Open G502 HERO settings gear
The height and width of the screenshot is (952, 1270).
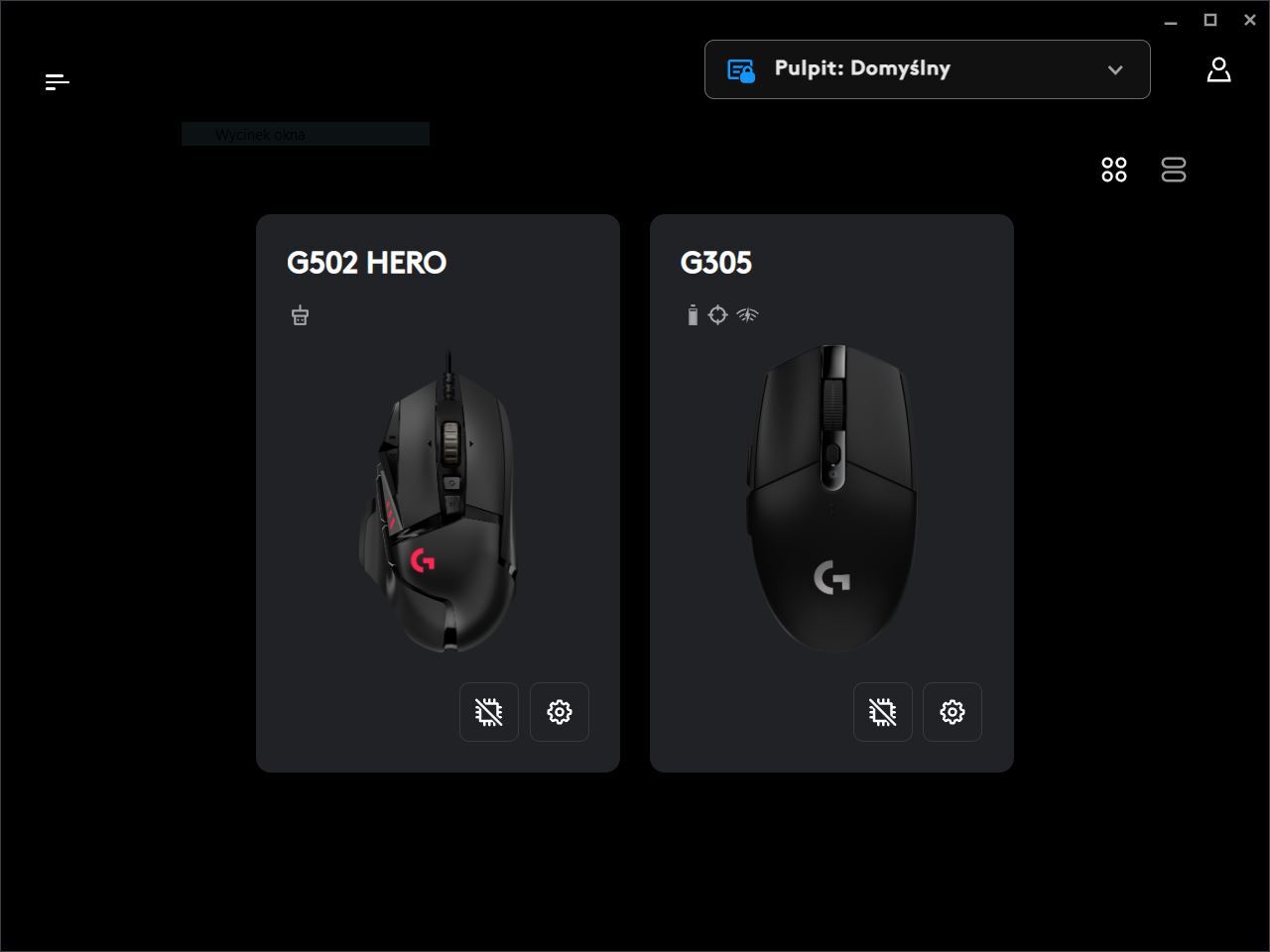(560, 712)
